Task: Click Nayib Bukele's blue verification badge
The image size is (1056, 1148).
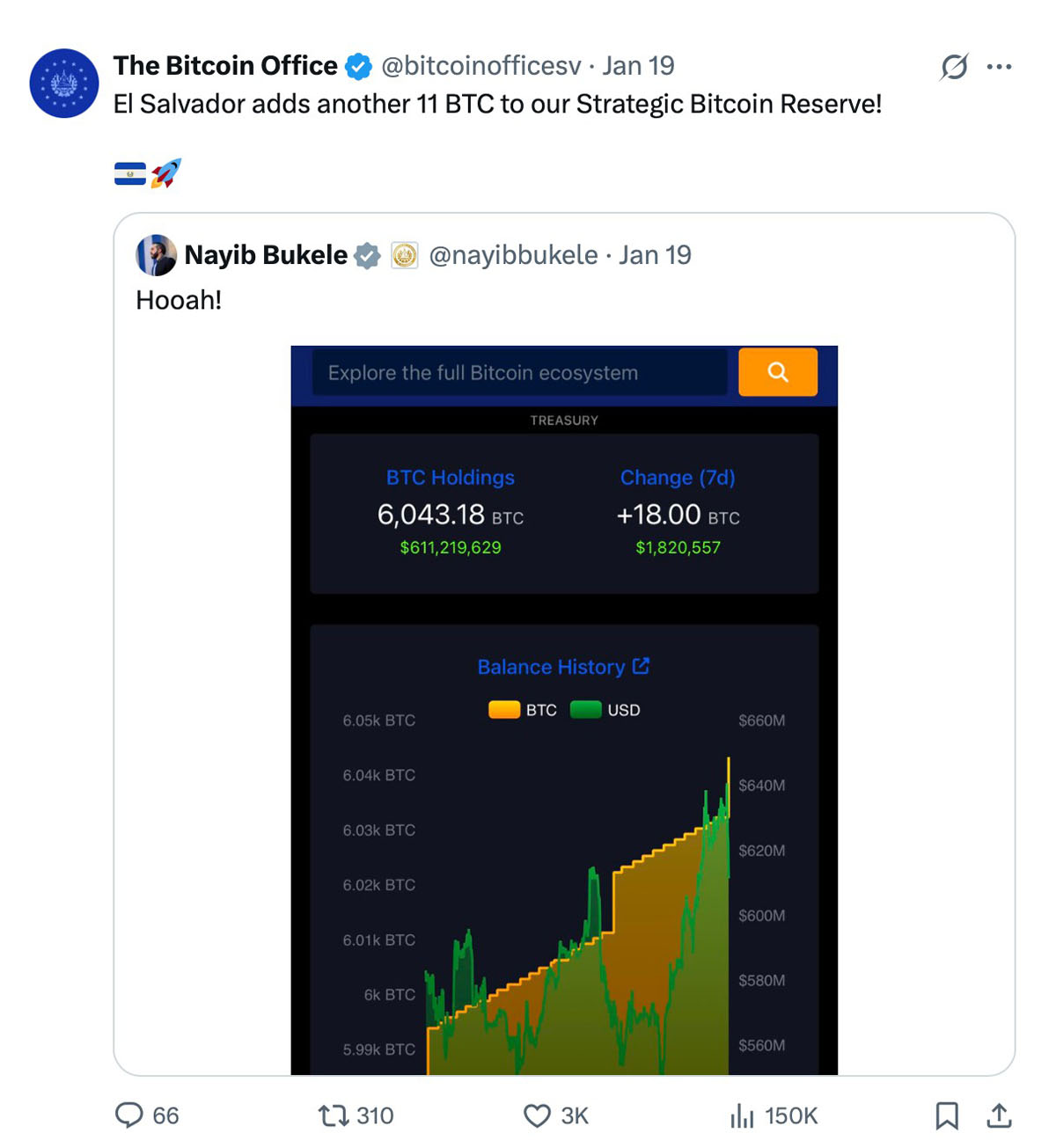Action: point(366,255)
